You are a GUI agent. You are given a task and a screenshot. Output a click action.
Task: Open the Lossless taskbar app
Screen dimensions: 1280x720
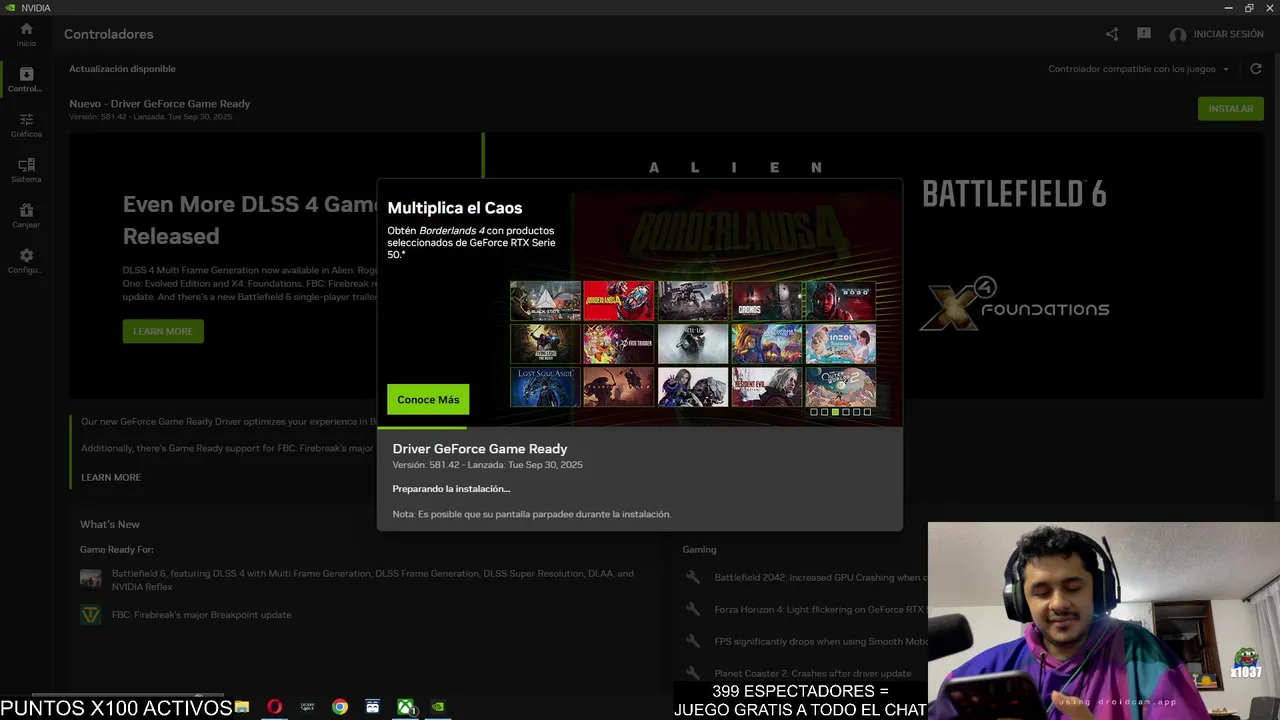[x=307, y=707]
